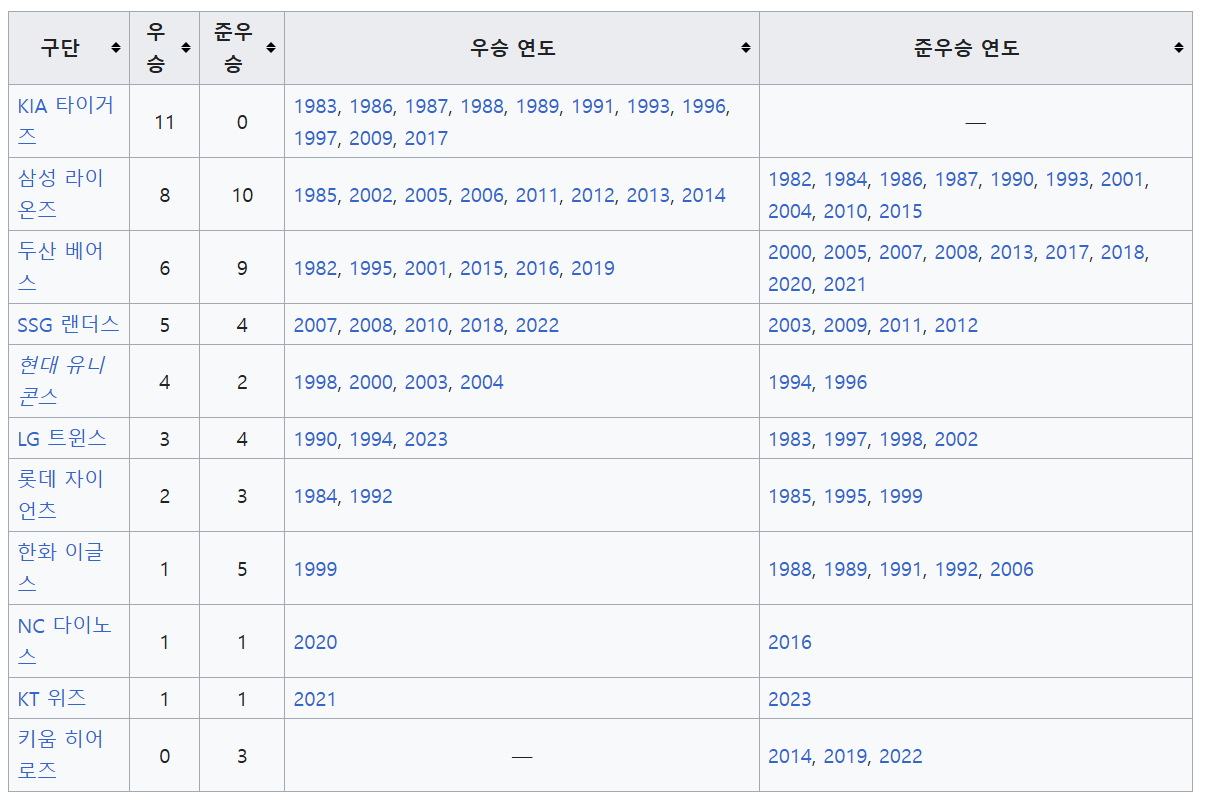Click 1985 in 삼성's 우승 연도 list
Image resolution: width=1205 pixels, height=803 pixels.
tap(316, 195)
